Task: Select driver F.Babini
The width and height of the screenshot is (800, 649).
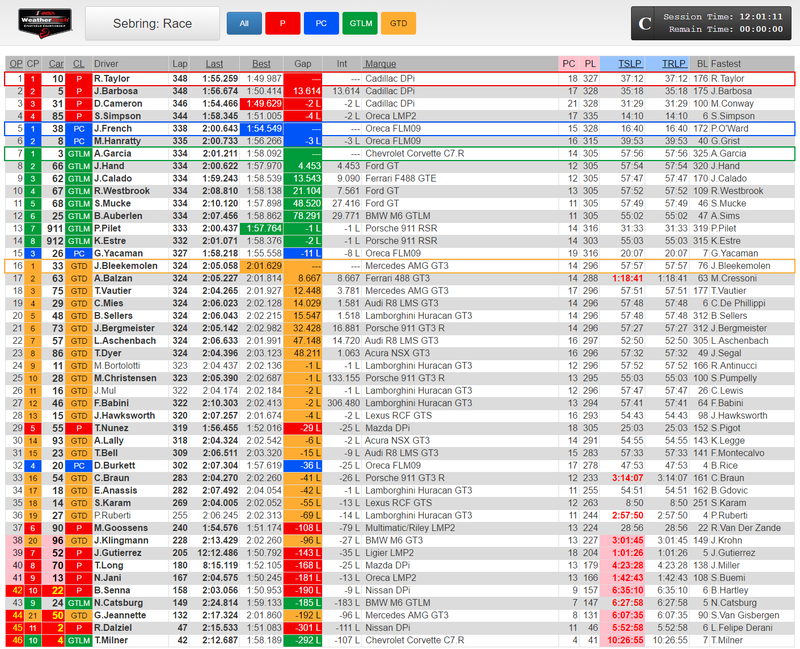Action: pyautogui.click(x=111, y=404)
